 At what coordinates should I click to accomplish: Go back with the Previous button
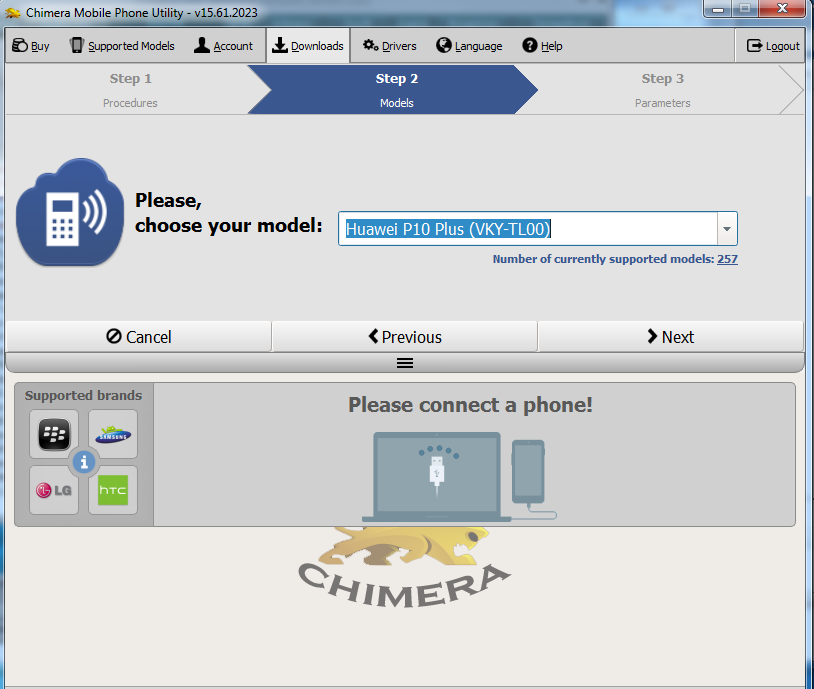point(404,337)
